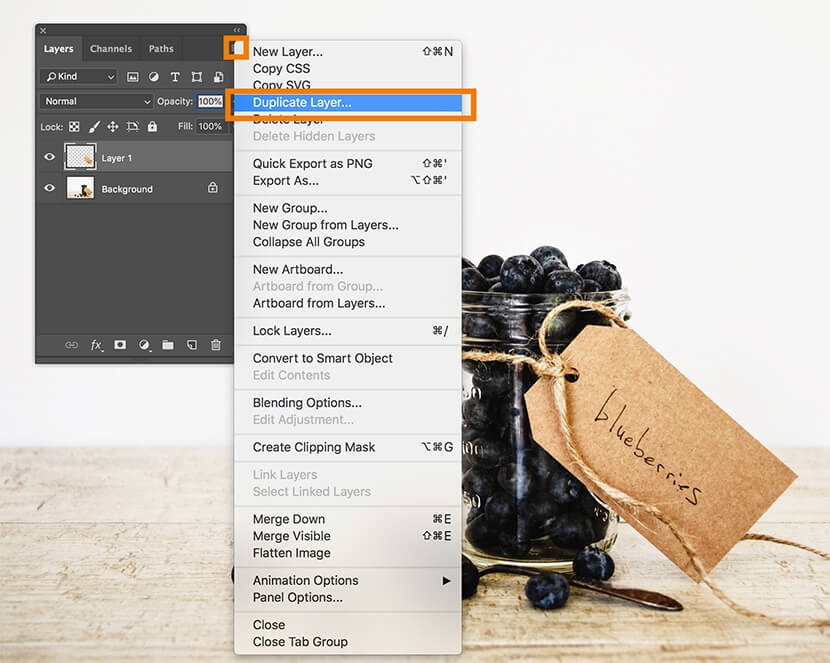Toggle lock transparent pixels button
Screen dimensions: 830x663
tap(74, 127)
